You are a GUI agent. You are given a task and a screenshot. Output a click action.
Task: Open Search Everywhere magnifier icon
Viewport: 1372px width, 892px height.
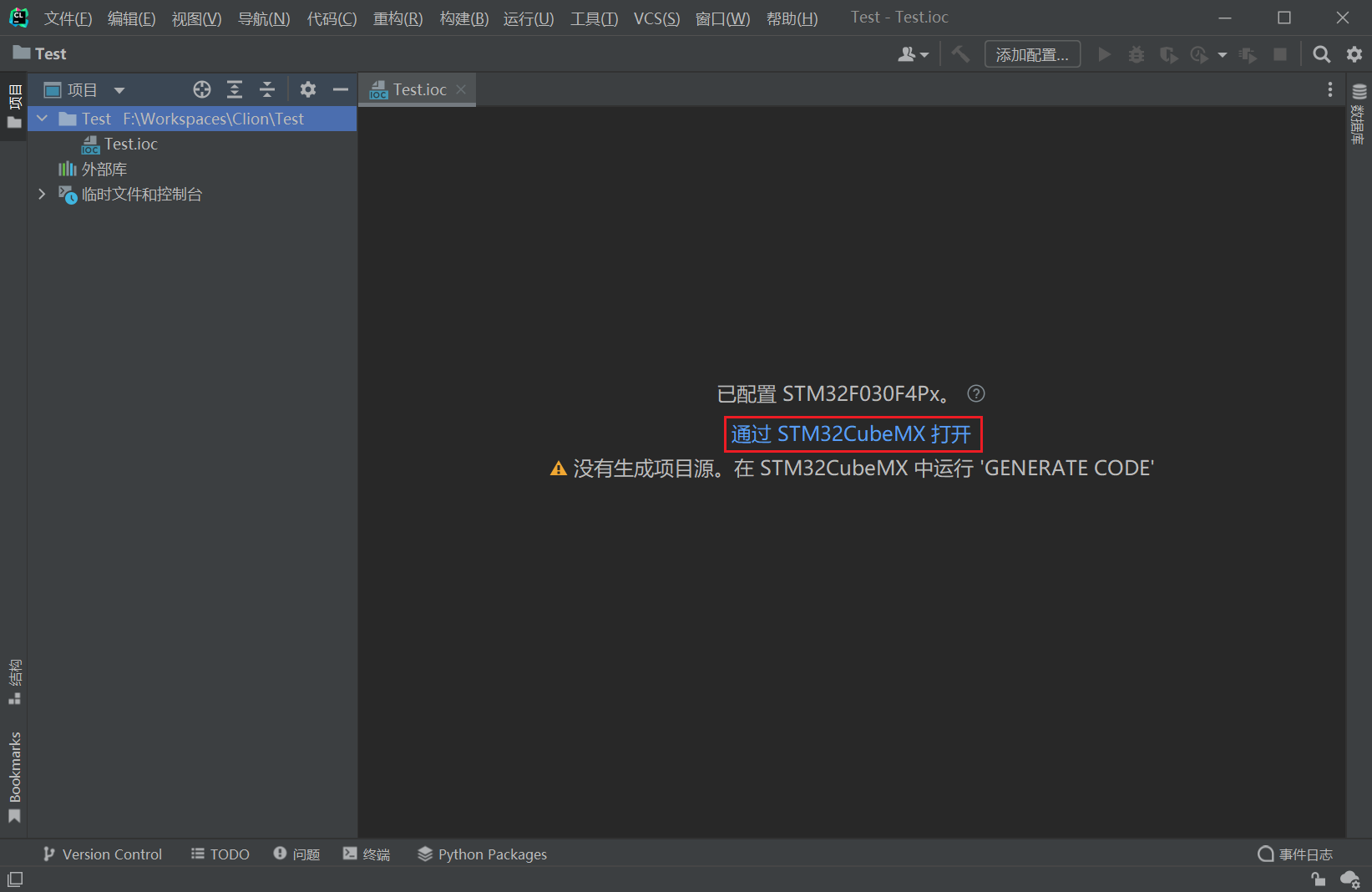pyautogui.click(x=1321, y=54)
